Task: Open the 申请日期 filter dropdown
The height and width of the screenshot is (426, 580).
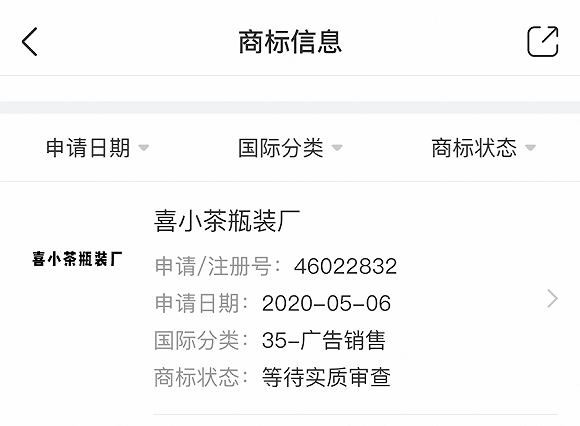Action: point(97,148)
